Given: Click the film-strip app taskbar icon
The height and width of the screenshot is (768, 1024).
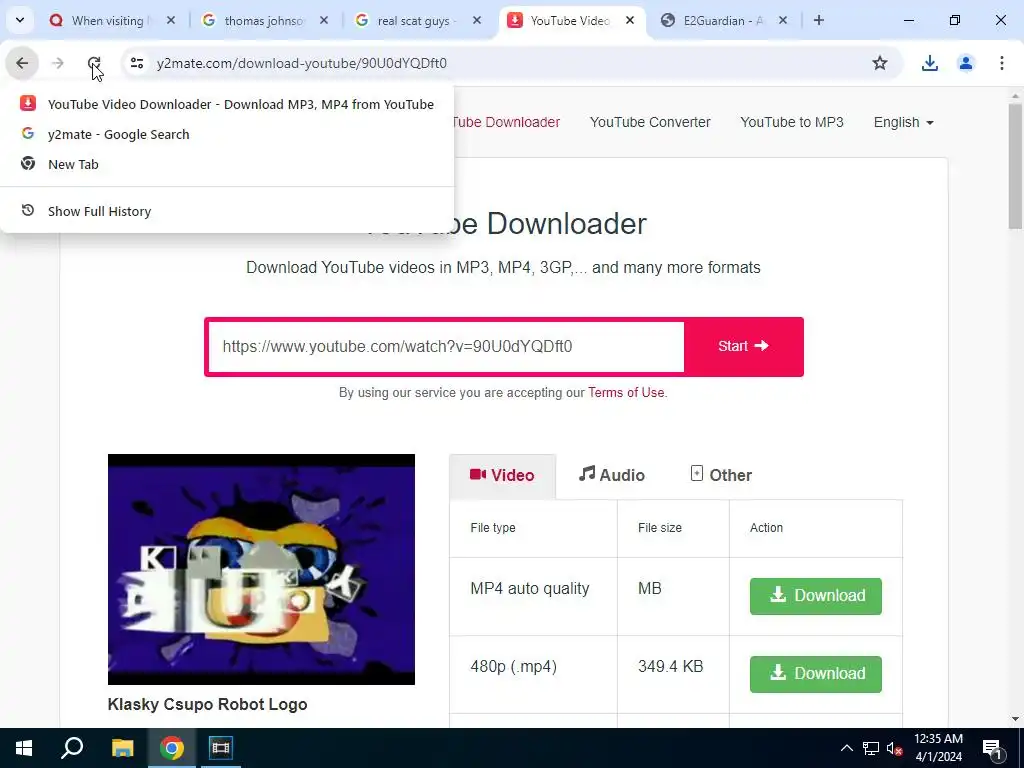Looking at the screenshot, I should pos(220,748).
